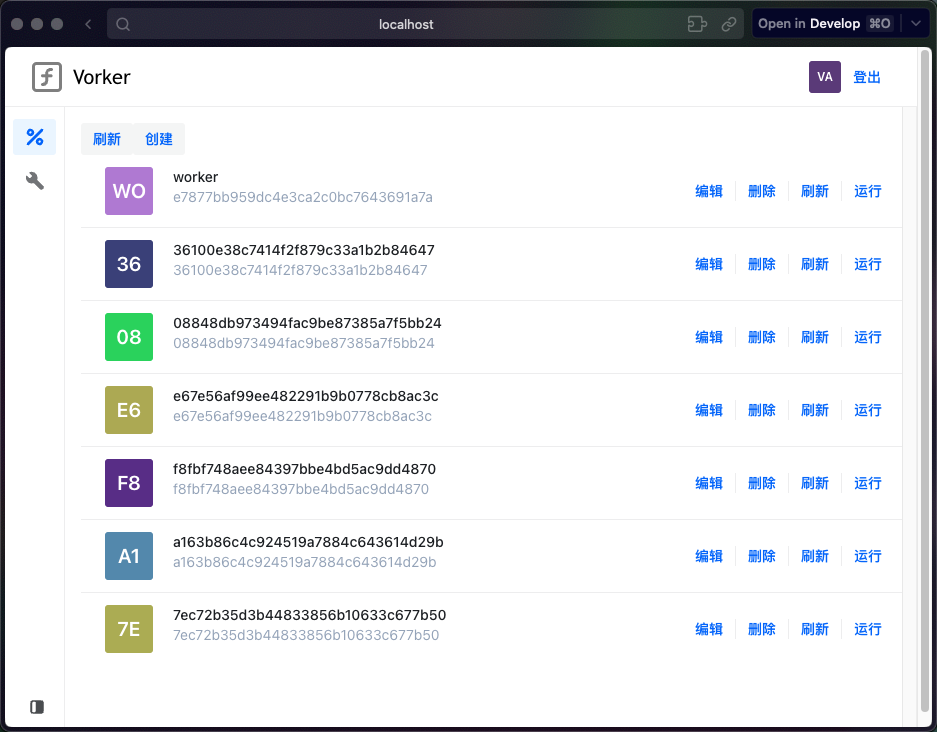Screen dimensions: 937x732
Task: Click the search icon in address bar
Action: pos(124,24)
